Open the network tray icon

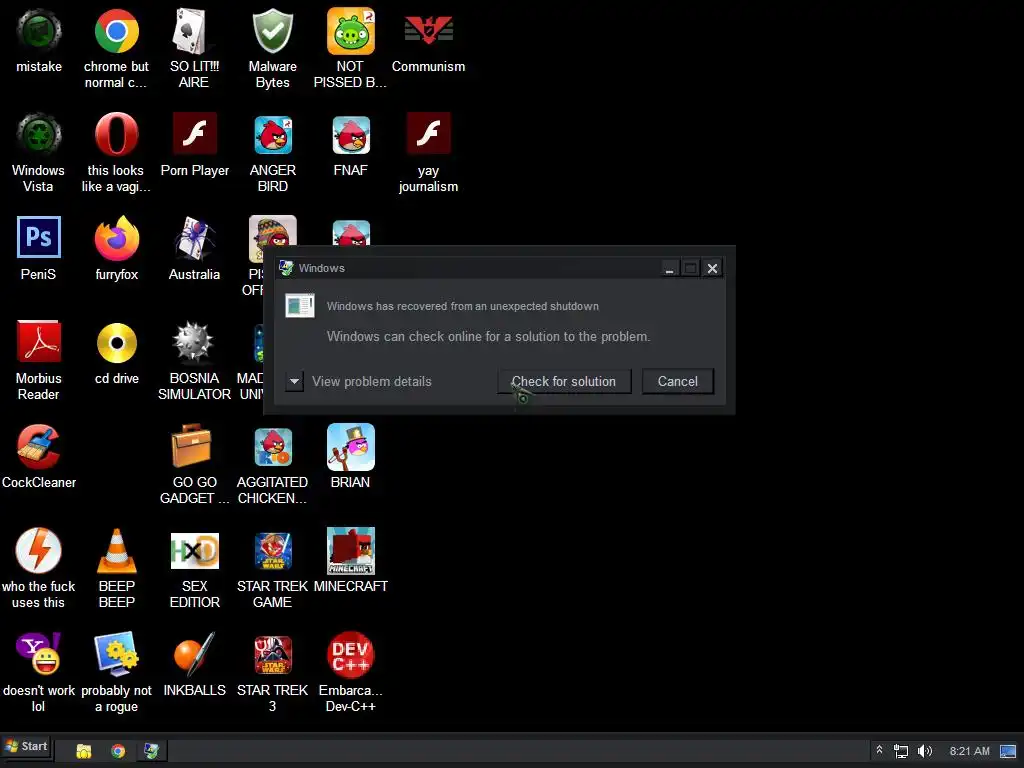901,751
